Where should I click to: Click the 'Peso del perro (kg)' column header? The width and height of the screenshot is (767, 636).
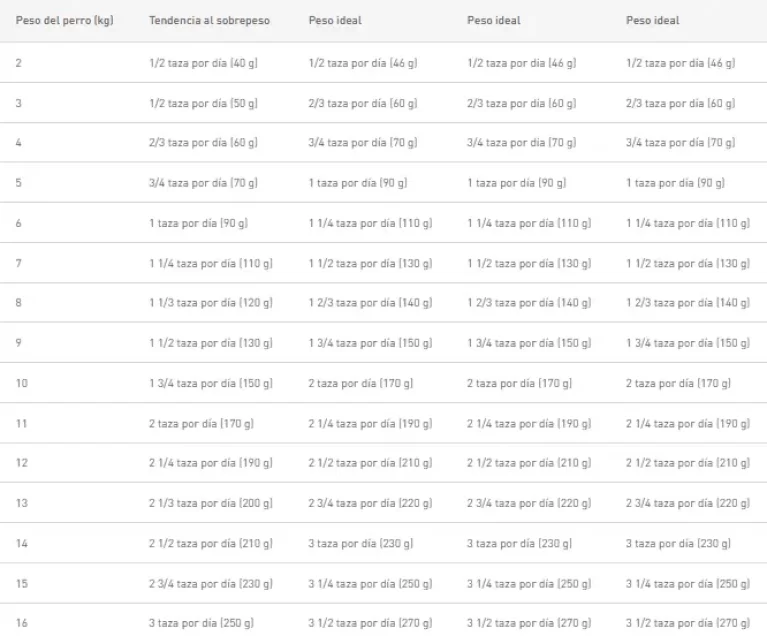(x=64, y=21)
